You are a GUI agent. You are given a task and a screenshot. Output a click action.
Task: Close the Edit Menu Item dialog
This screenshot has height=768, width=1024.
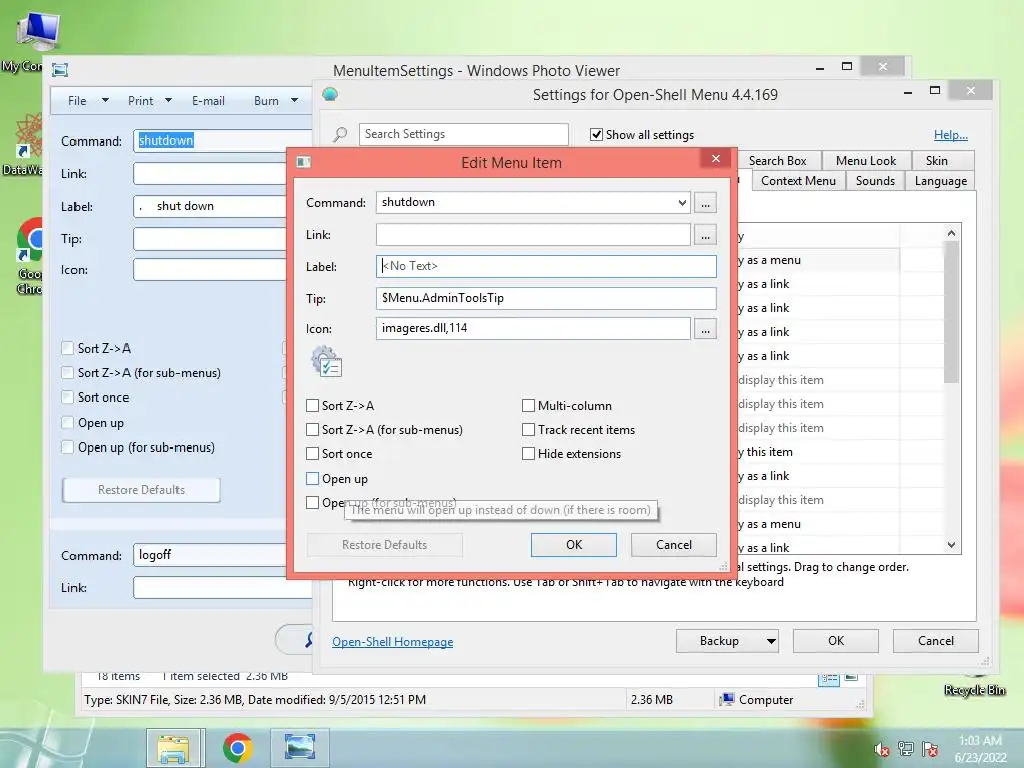pos(716,159)
